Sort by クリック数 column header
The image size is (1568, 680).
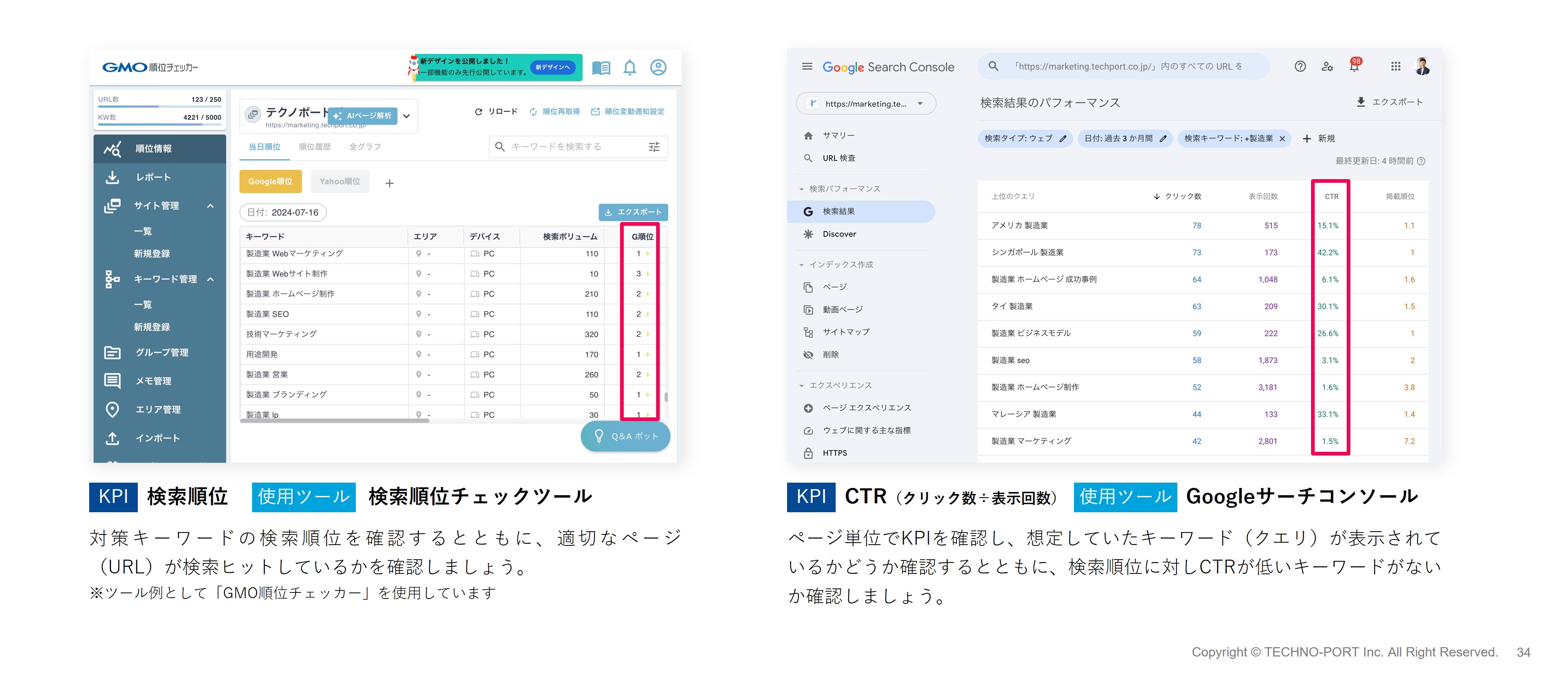click(1177, 197)
